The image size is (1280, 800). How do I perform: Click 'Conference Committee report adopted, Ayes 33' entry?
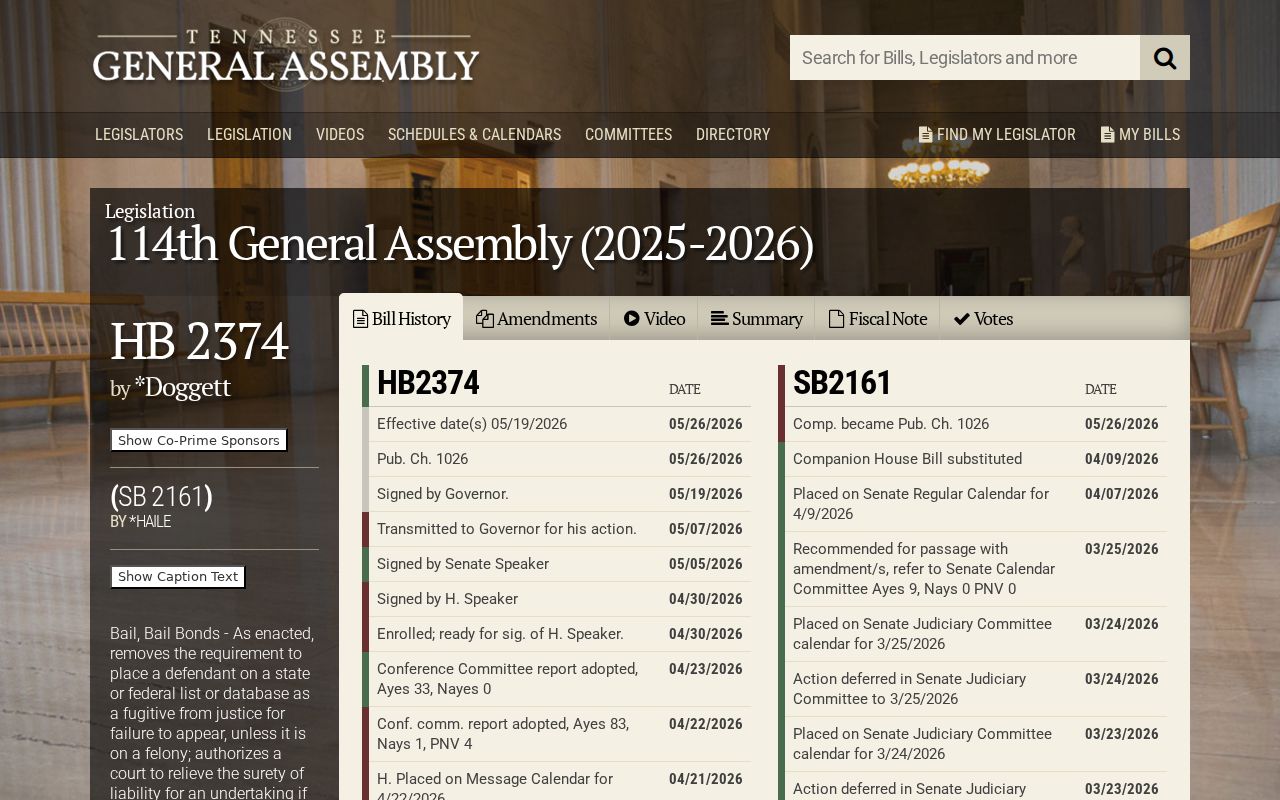[x=556, y=679]
